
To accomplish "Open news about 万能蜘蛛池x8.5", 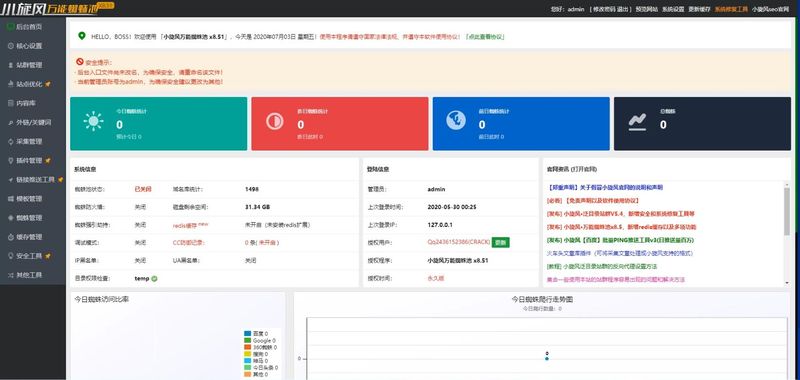I will pos(621,227).
